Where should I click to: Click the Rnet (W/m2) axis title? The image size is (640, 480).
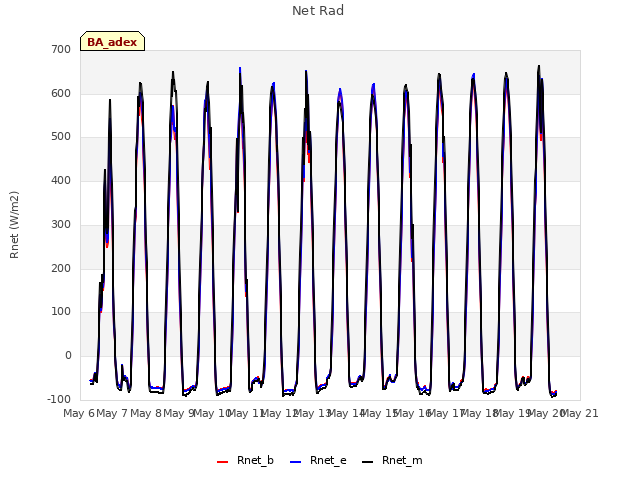14,225
